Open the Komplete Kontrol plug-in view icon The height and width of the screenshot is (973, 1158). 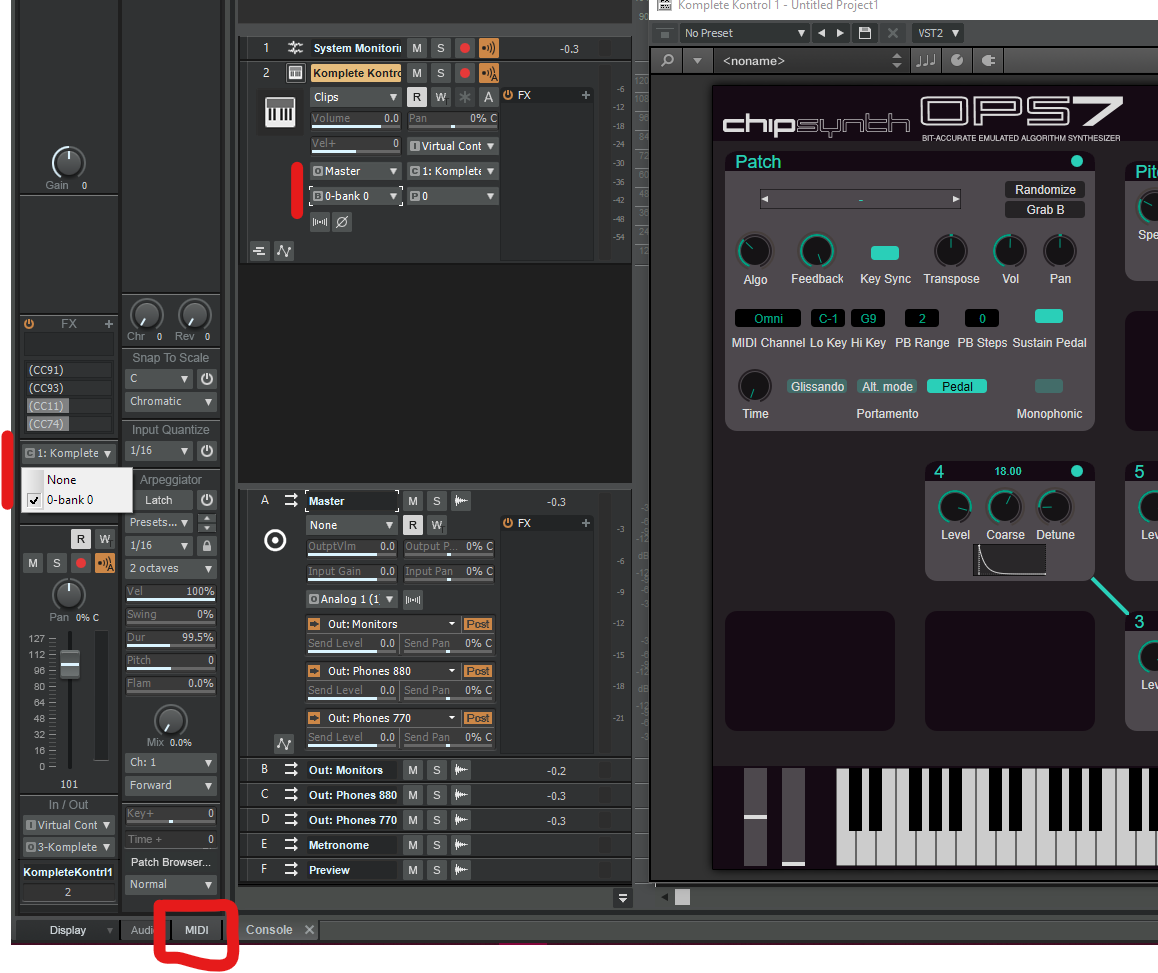989,61
